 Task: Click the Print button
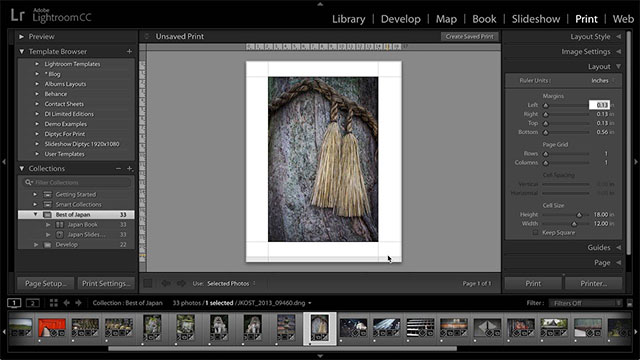click(533, 283)
